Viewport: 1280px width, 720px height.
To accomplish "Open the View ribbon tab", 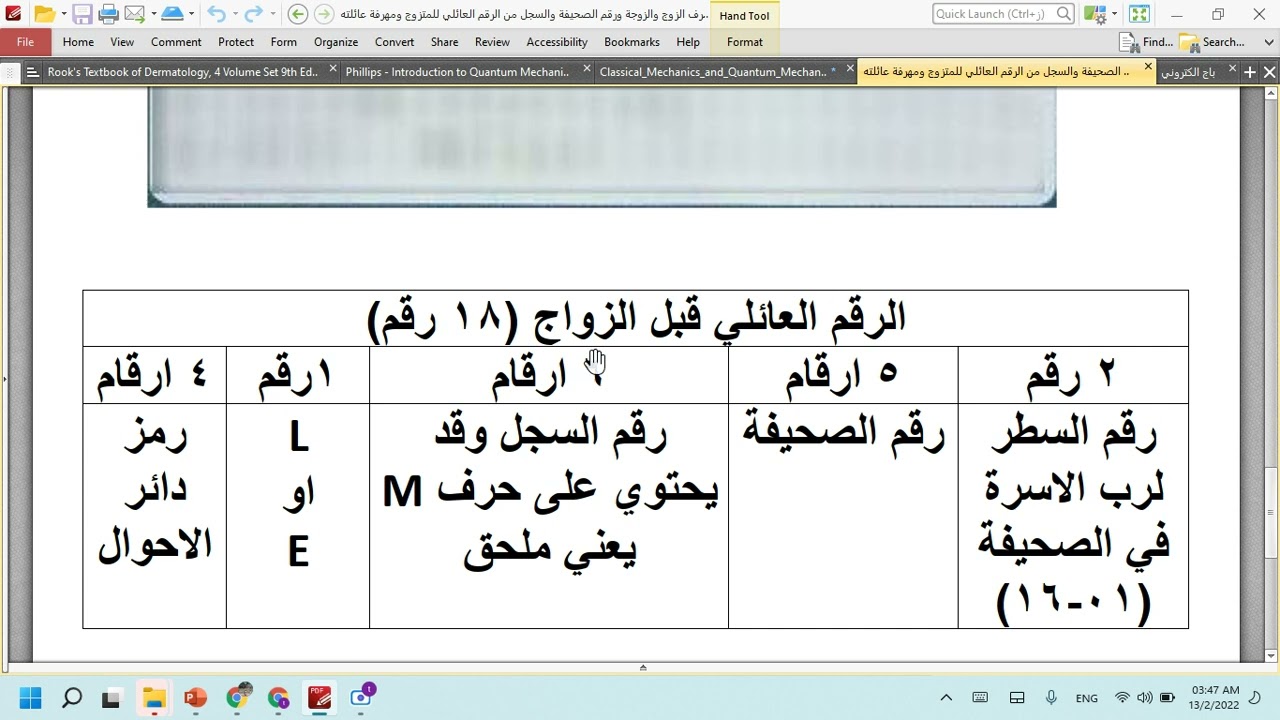I will pyautogui.click(x=122, y=42).
